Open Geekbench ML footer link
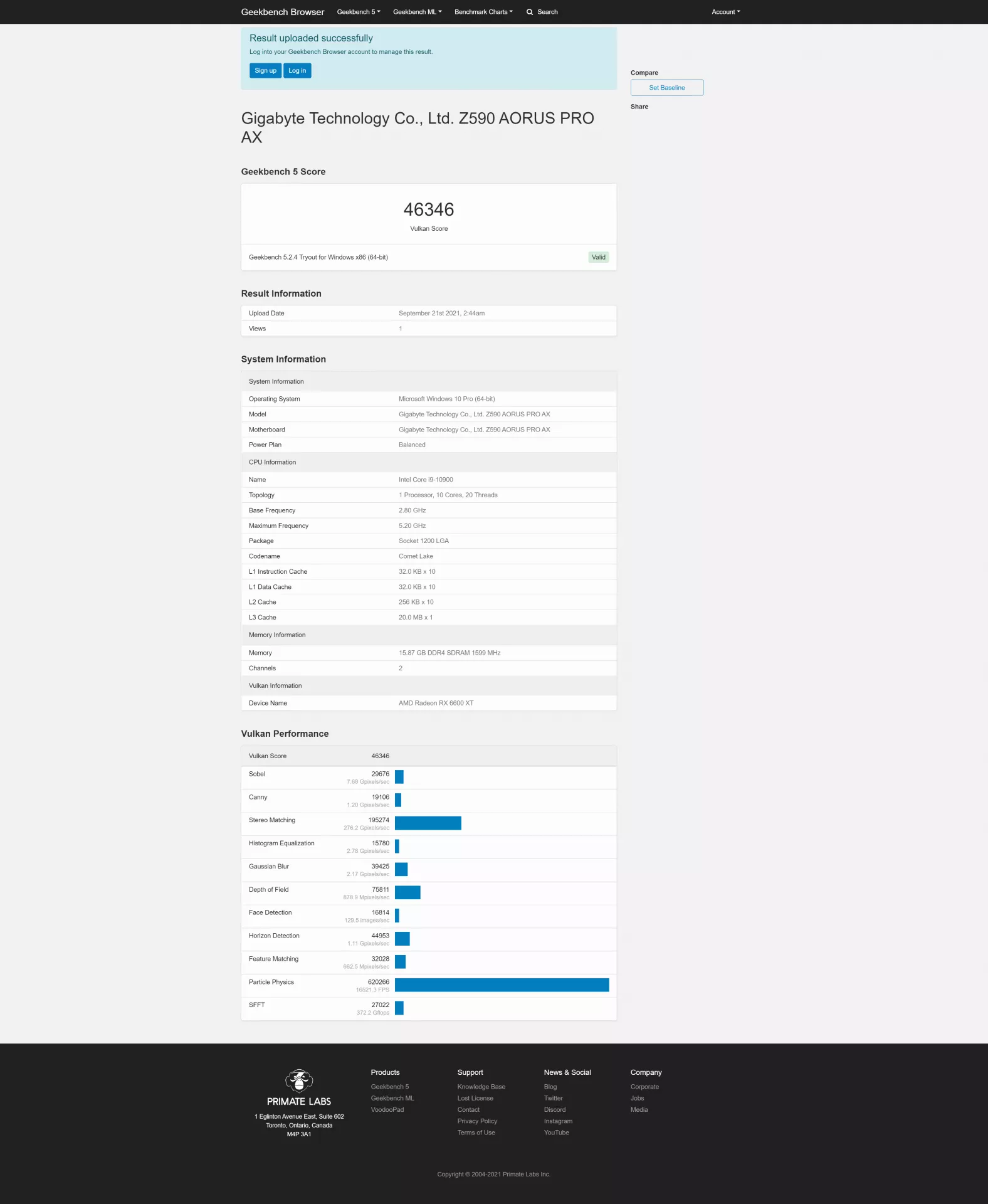Viewport: 988px width, 1204px height. pos(392,1098)
